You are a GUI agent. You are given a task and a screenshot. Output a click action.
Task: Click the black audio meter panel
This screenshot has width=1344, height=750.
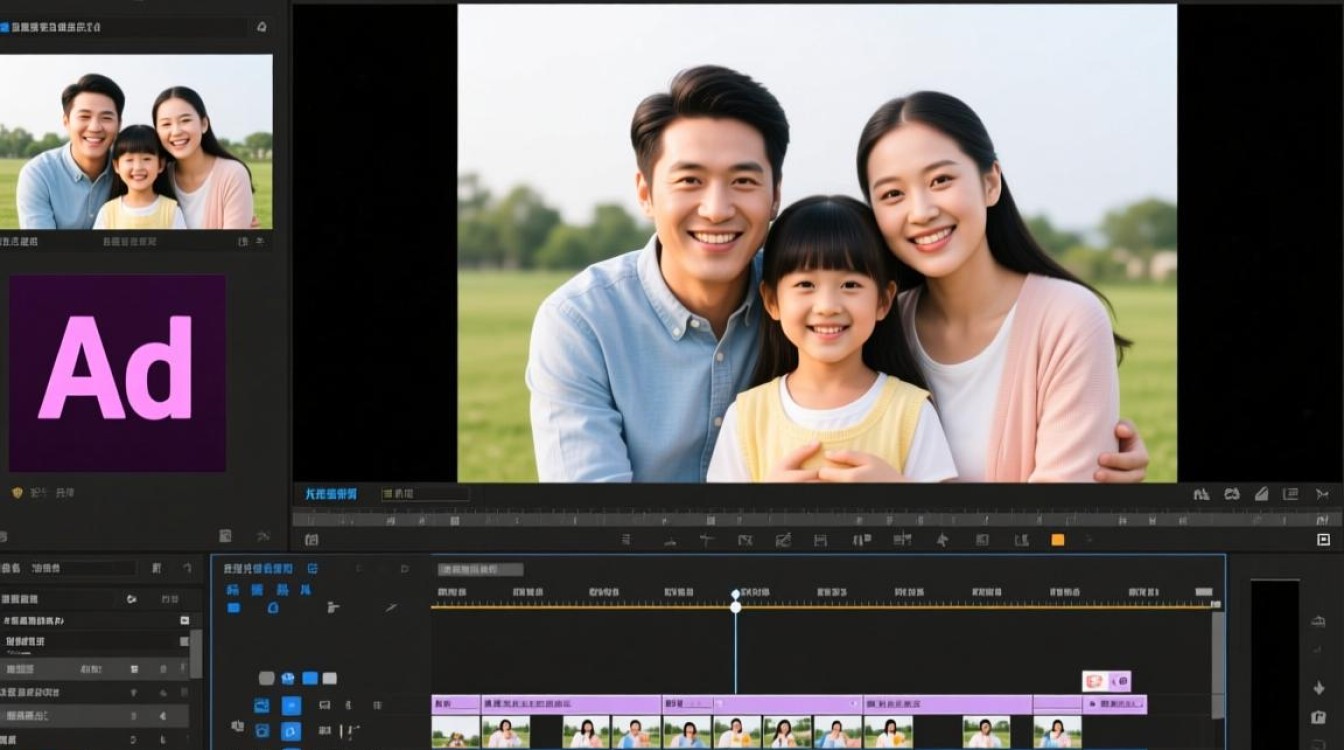[x=1275, y=664]
